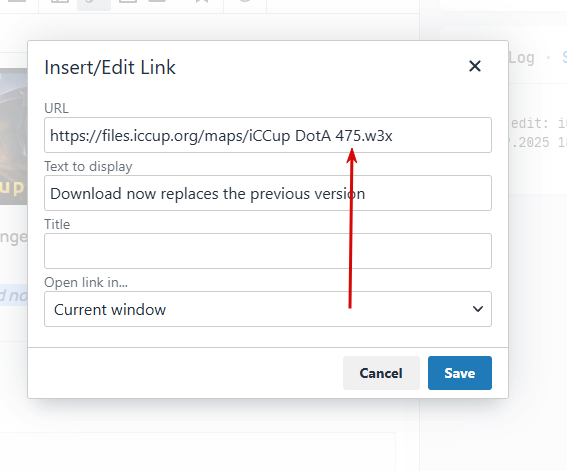This screenshot has height=471, width=567.
Task: Click the bookmark anchor toolbar icon
Action: click(x=202, y=2)
